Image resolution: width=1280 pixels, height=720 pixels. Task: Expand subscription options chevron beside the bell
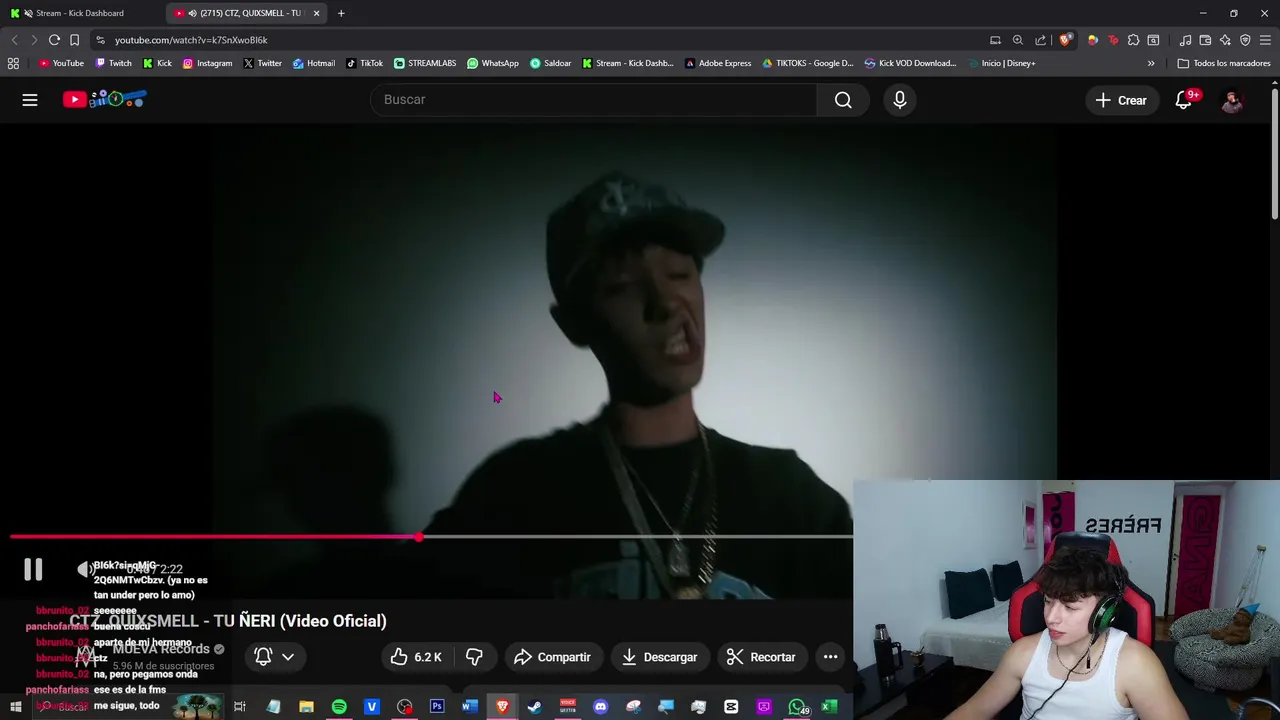pos(288,657)
